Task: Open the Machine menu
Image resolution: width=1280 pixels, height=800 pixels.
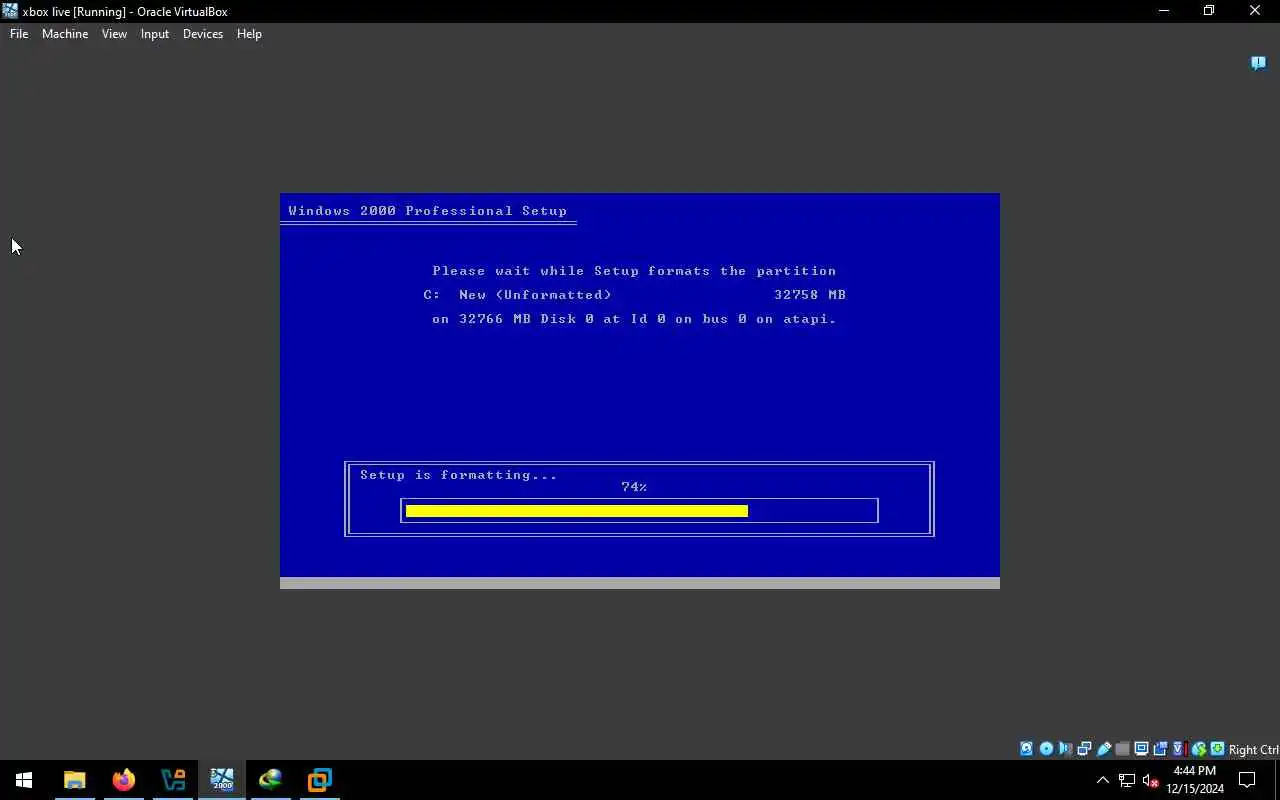Action: [x=65, y=34]
